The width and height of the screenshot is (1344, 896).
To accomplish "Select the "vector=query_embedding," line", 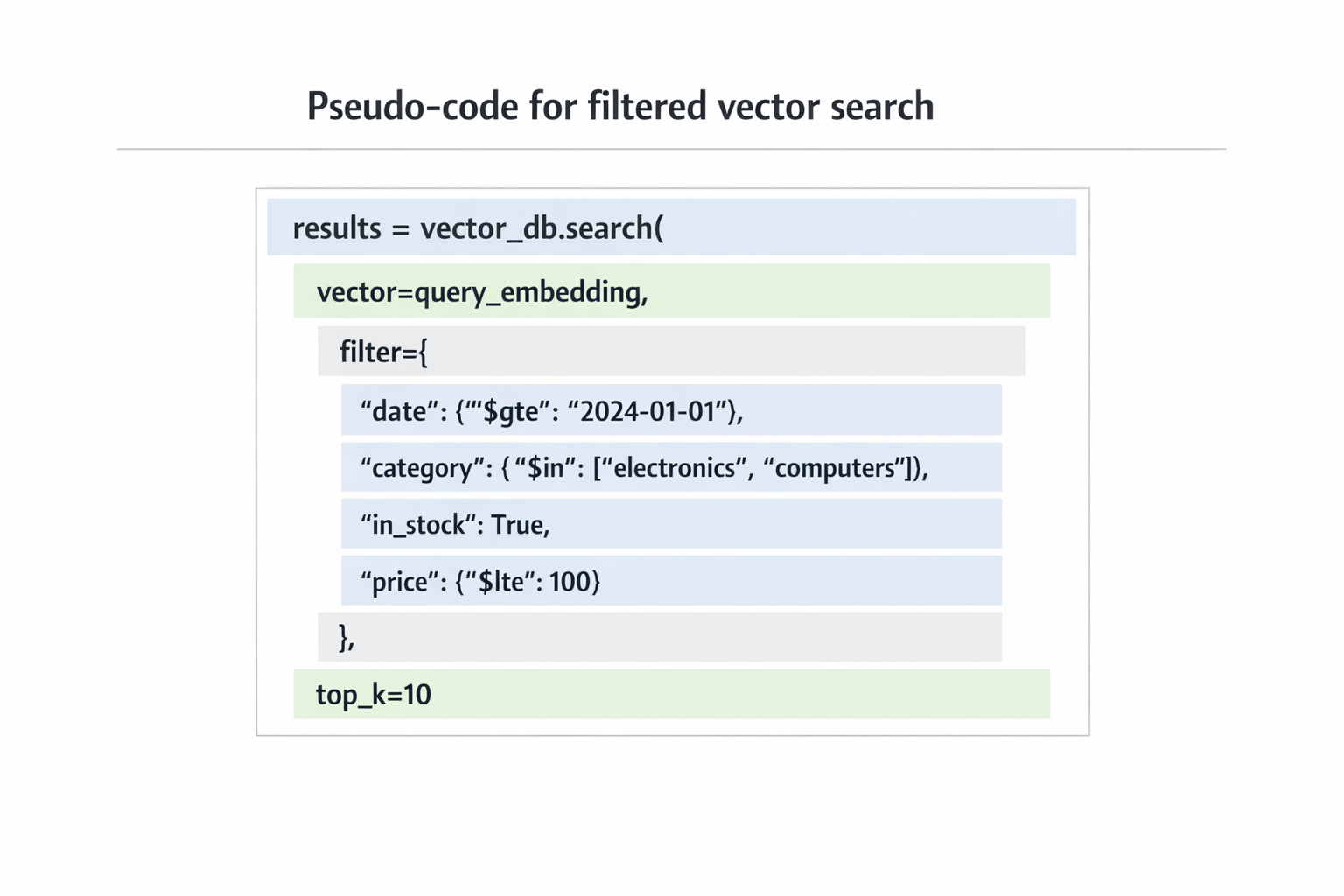I will pos(481,292).
